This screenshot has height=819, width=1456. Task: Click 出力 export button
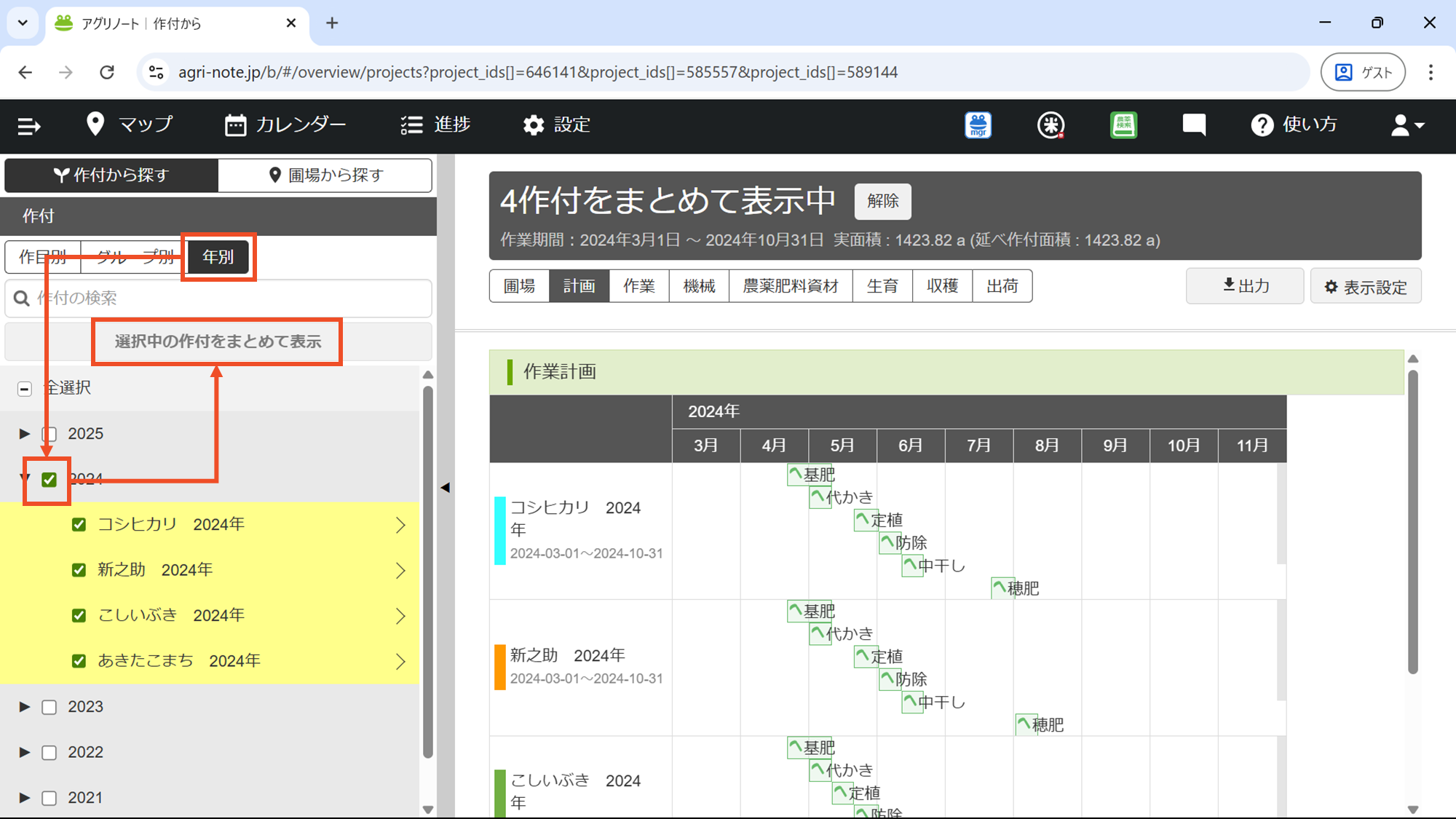pos(1245,286)
